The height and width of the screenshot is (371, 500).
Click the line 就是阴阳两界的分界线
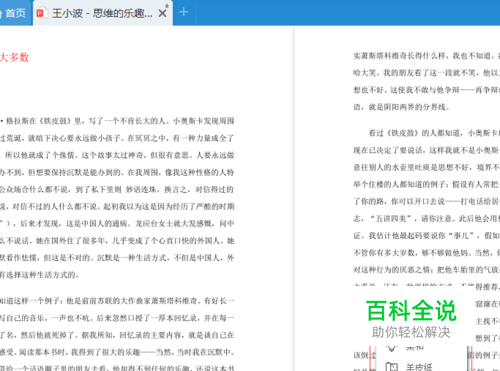(x=402, y=107)
